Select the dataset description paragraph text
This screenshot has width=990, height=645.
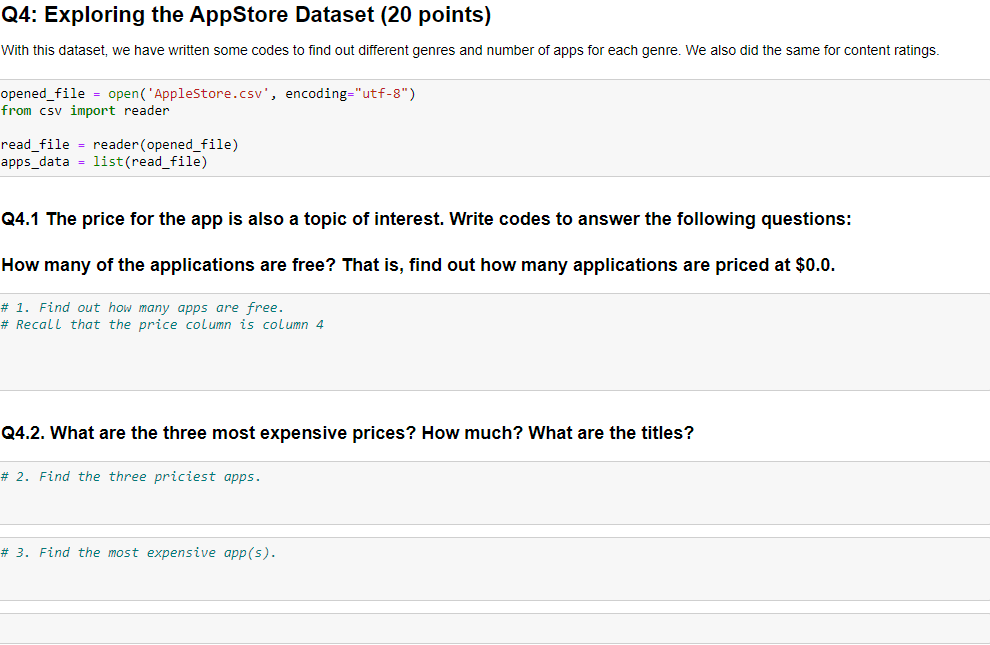pyautogui.click(x=470, y=50)
